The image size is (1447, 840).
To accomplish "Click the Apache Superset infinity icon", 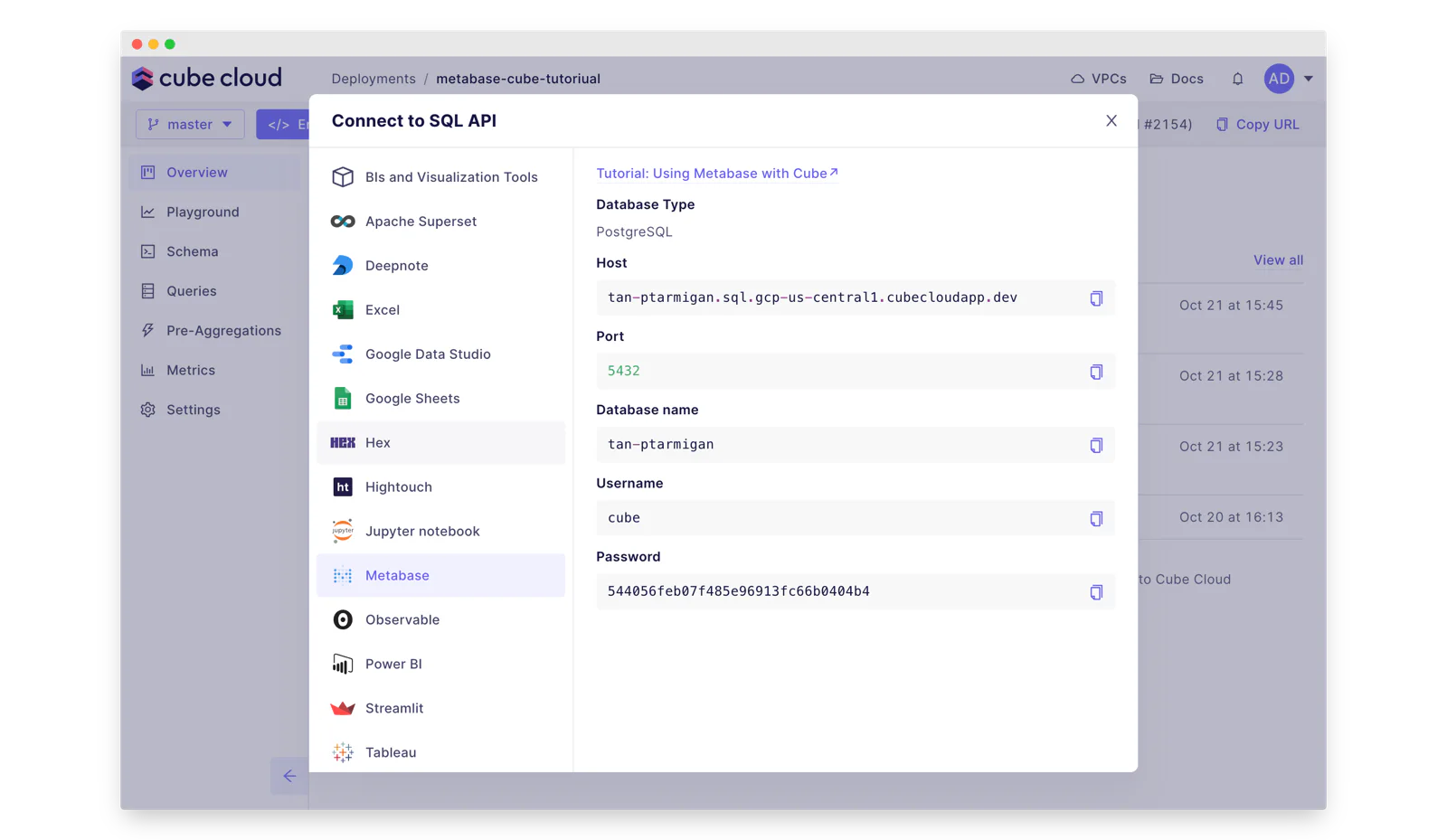I will [x=343, y=222].
